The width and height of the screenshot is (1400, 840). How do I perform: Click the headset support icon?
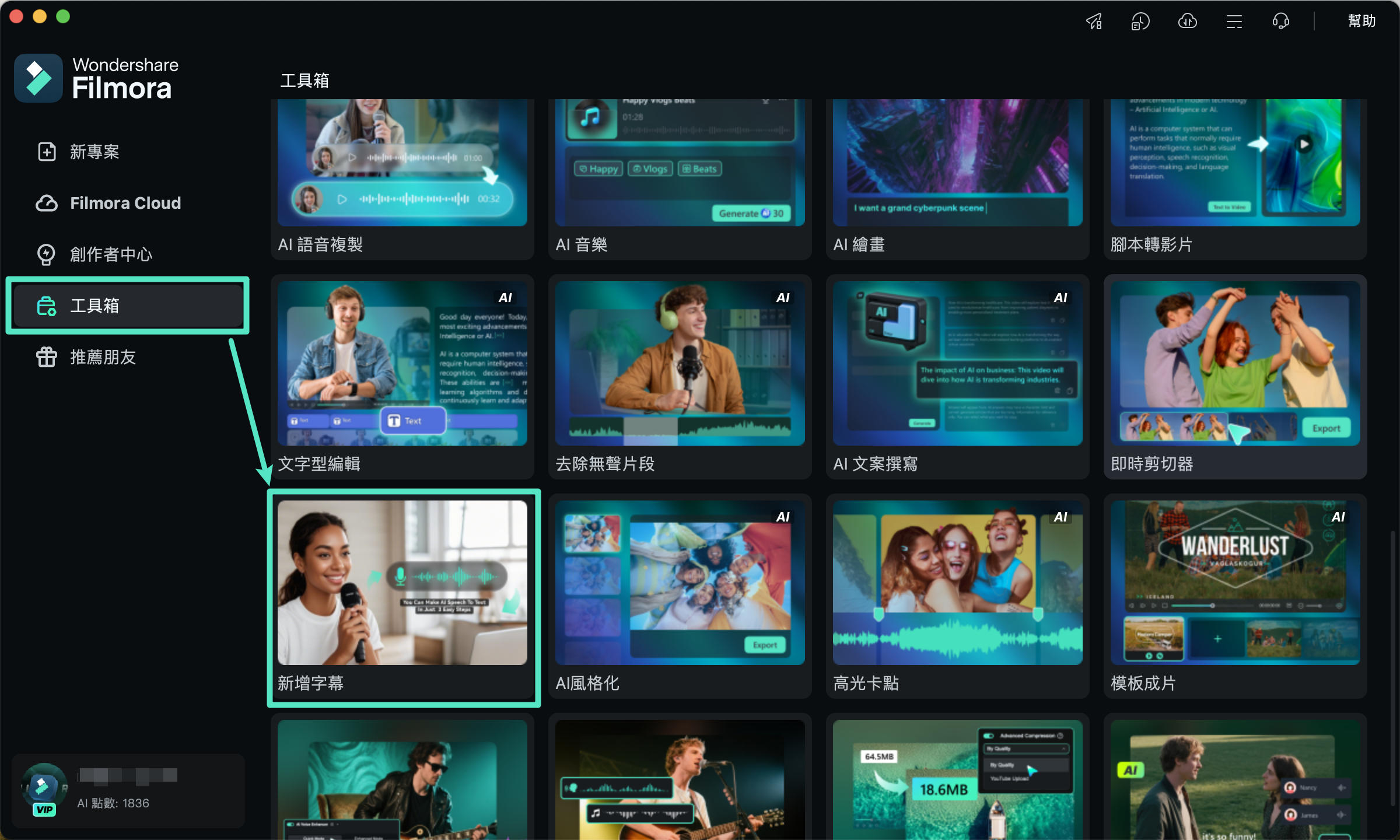[x=1280, y=22]
